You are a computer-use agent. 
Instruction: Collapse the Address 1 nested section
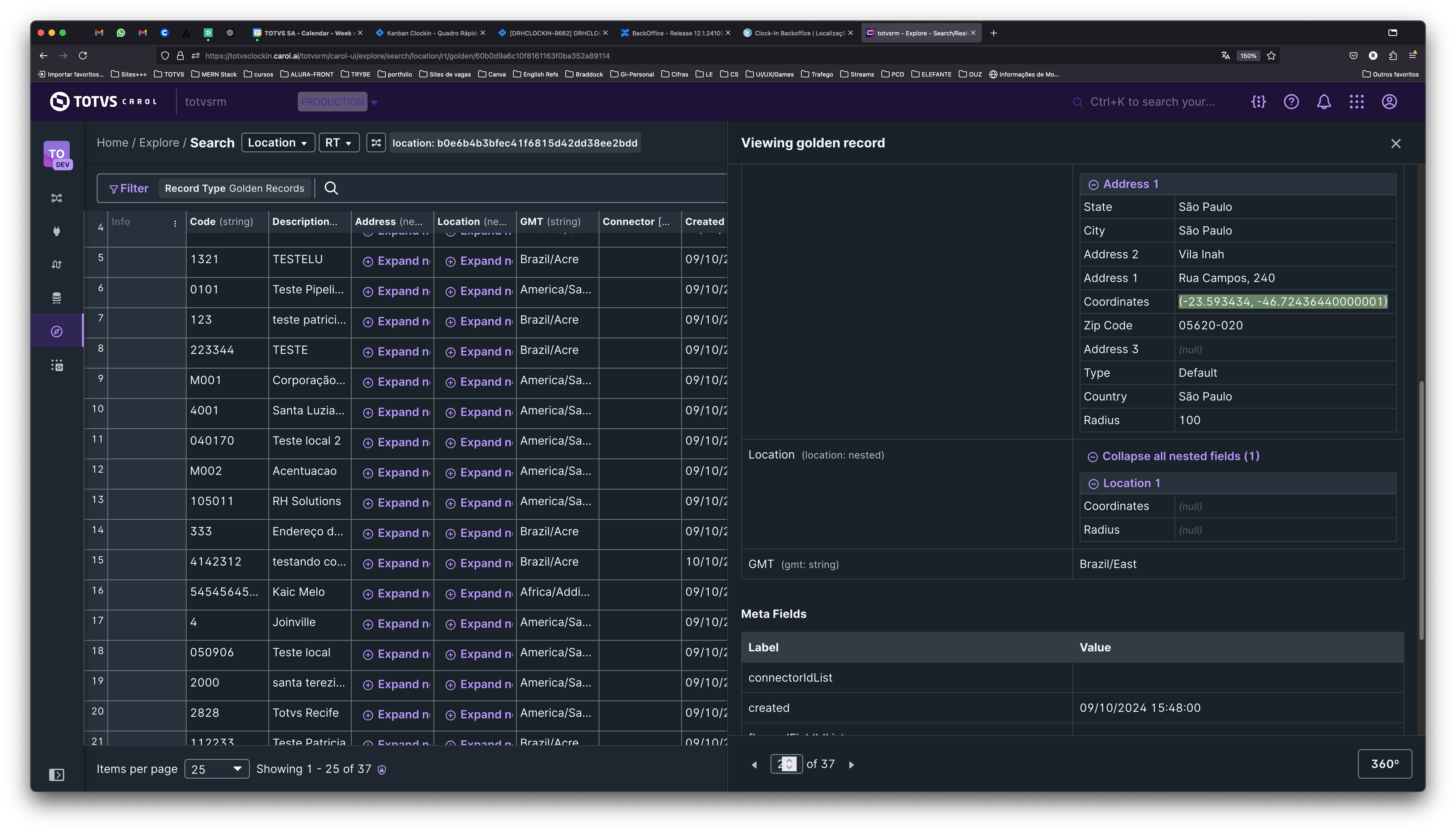(1093, 185)
